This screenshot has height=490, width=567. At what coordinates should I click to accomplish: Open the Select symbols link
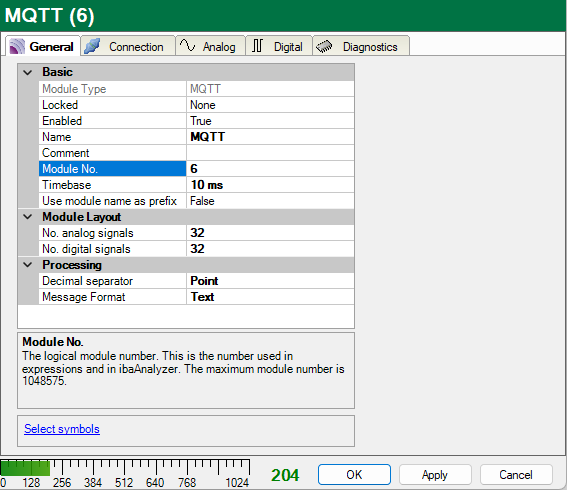(x=62, y=429)
